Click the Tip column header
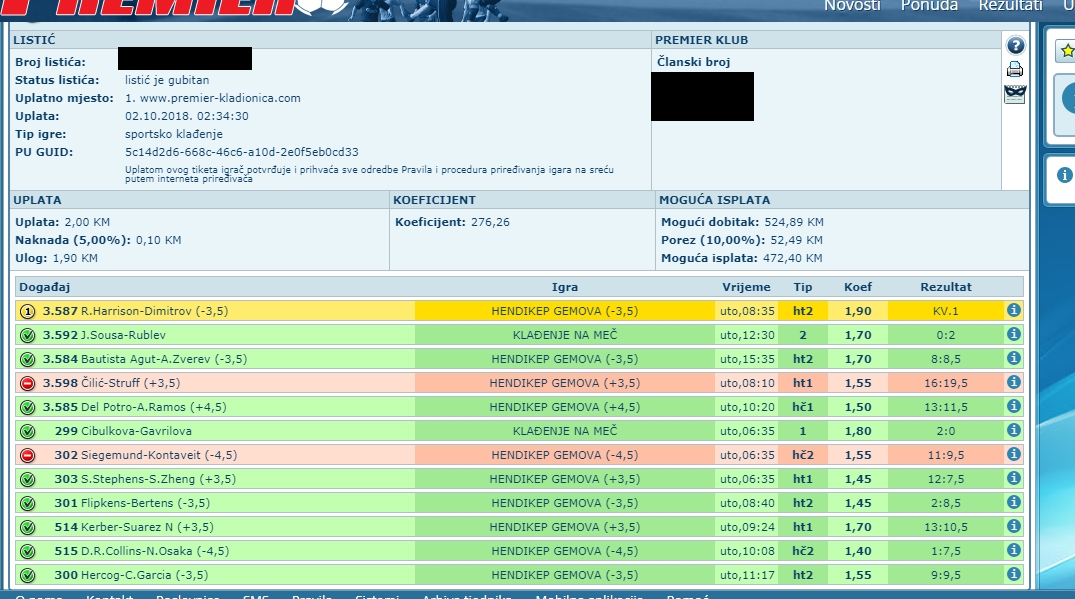The width and height of the screenshot is (1075, 599). click(x=803, y=287)
